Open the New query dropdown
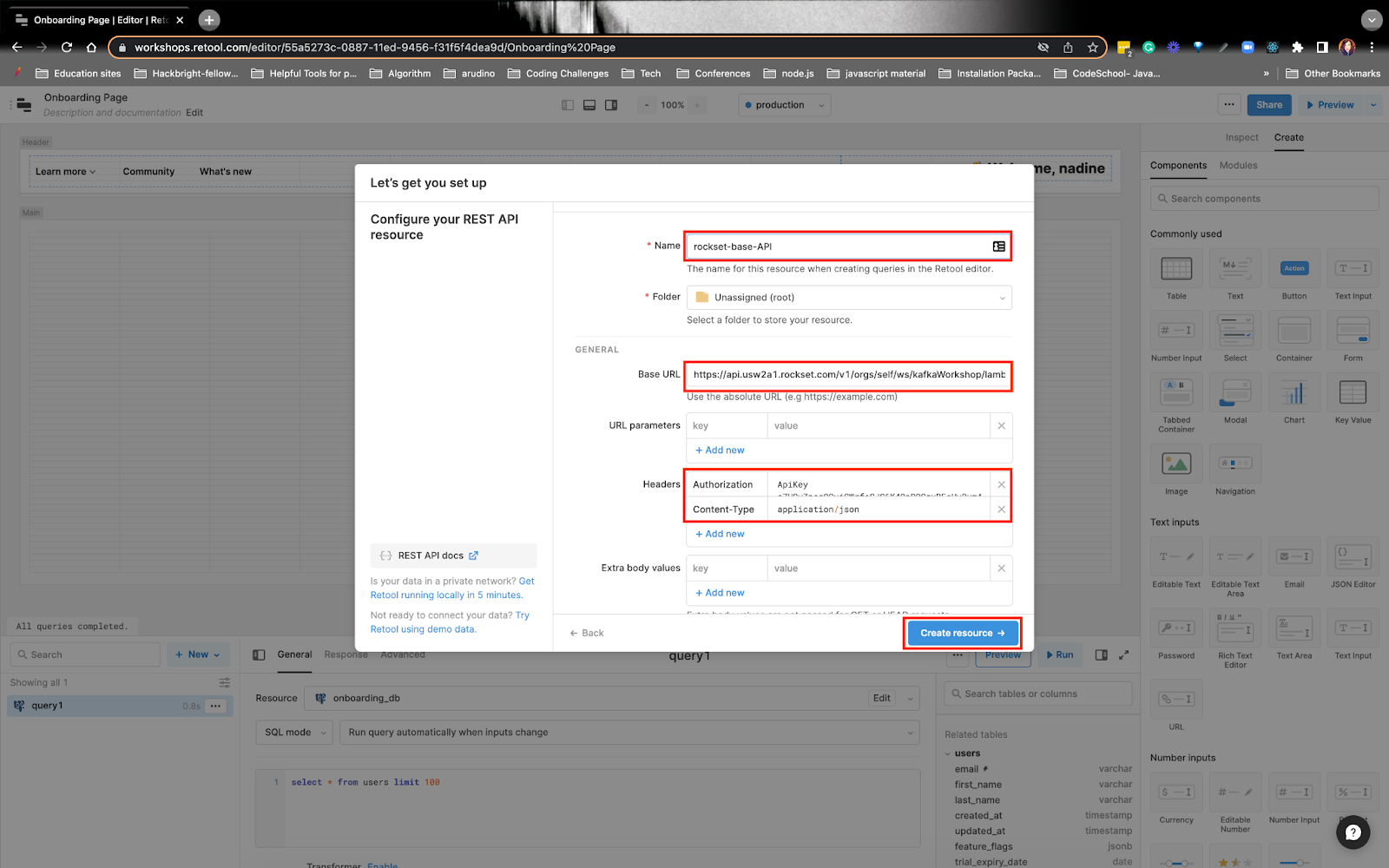The image size is (1389, 868). click(x=198, y=654)
